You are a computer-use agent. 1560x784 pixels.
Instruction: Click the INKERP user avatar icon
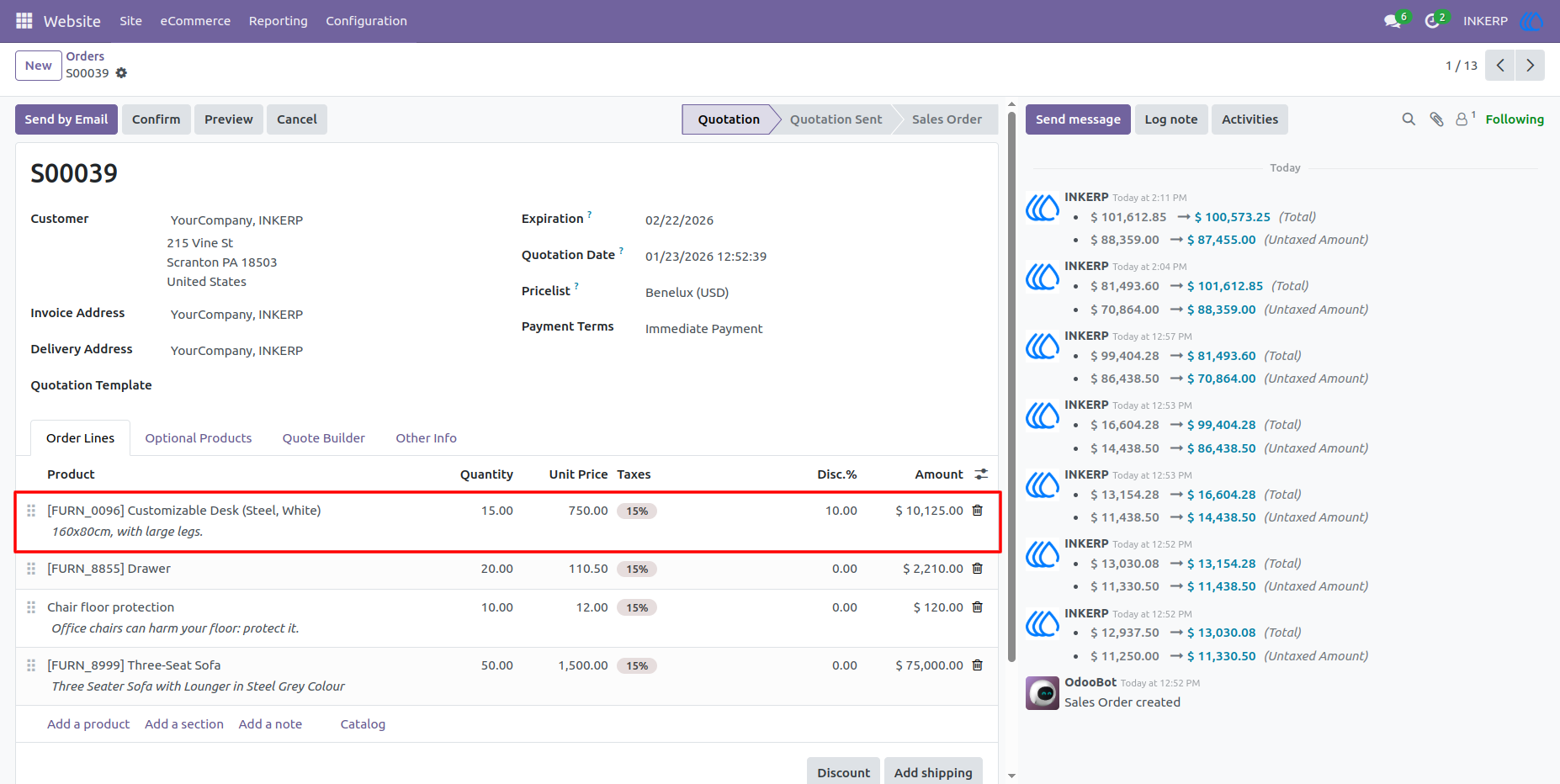(1531, 21)
